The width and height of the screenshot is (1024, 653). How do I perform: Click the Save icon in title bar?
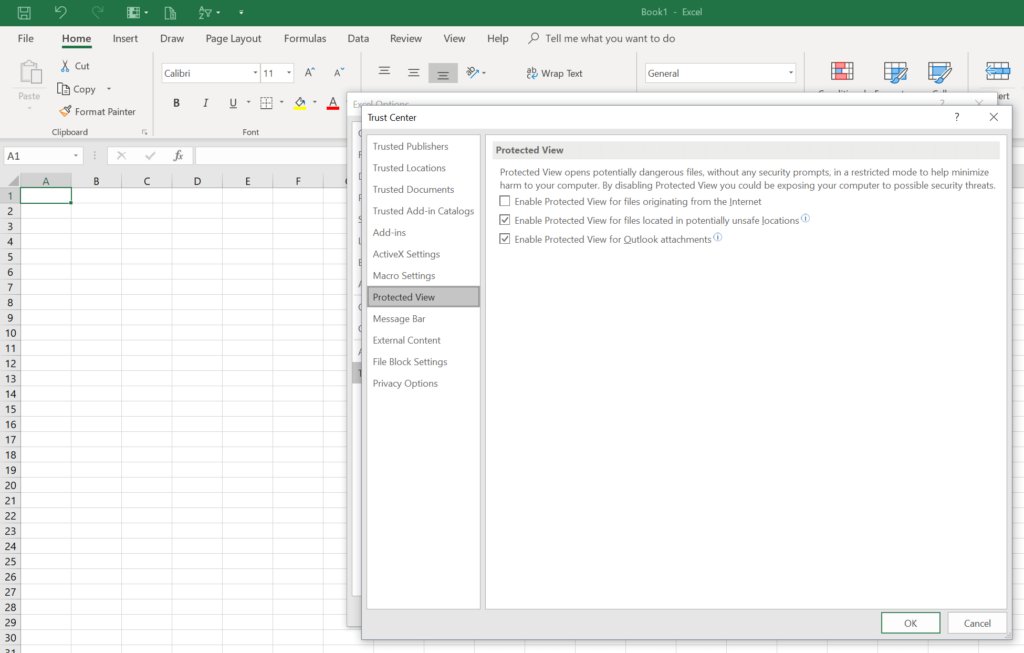pyautogui.click(x=24, y=12)
